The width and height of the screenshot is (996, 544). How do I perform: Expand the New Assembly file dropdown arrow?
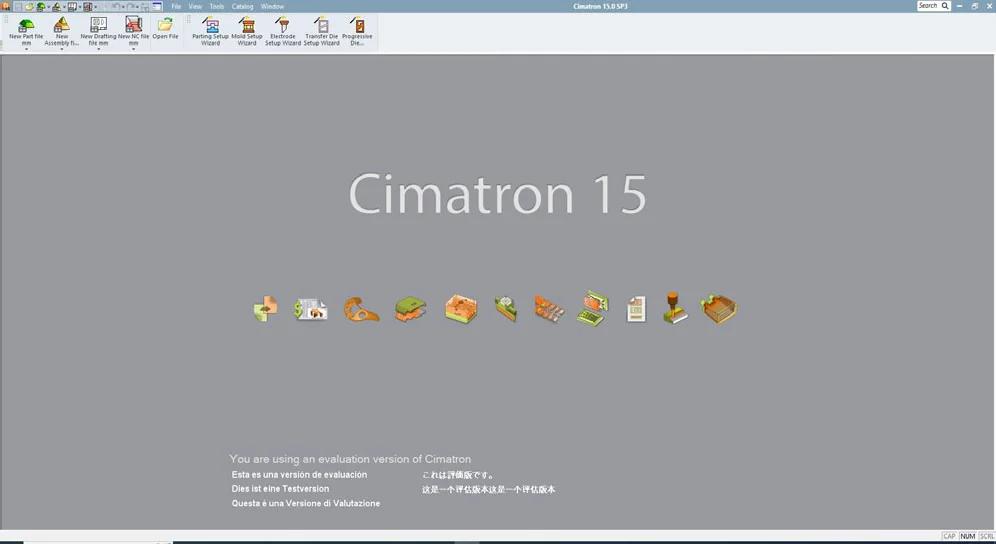62,49
